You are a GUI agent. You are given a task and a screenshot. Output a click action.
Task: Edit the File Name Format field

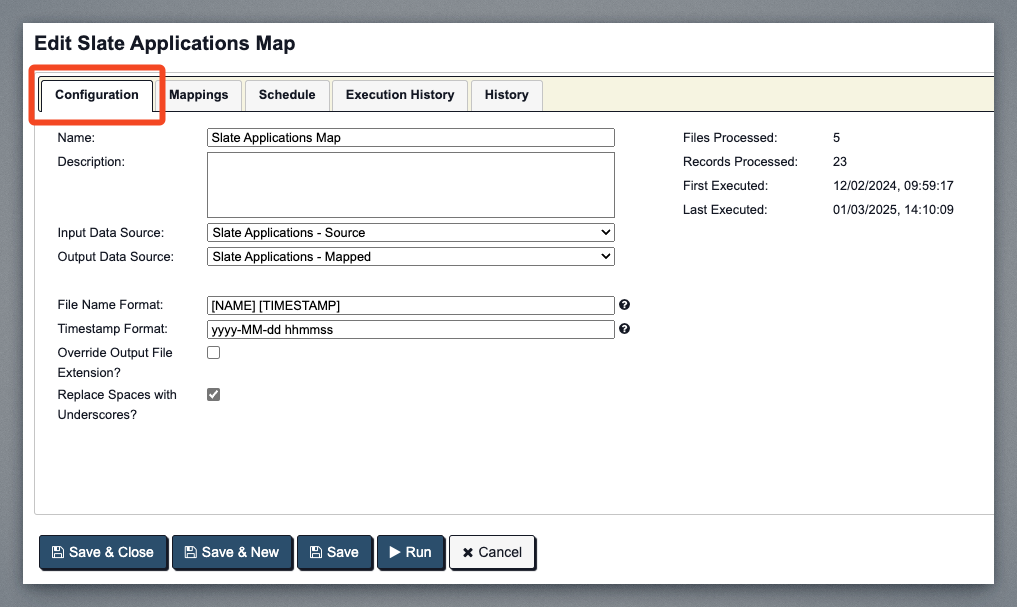click(410, 305)
